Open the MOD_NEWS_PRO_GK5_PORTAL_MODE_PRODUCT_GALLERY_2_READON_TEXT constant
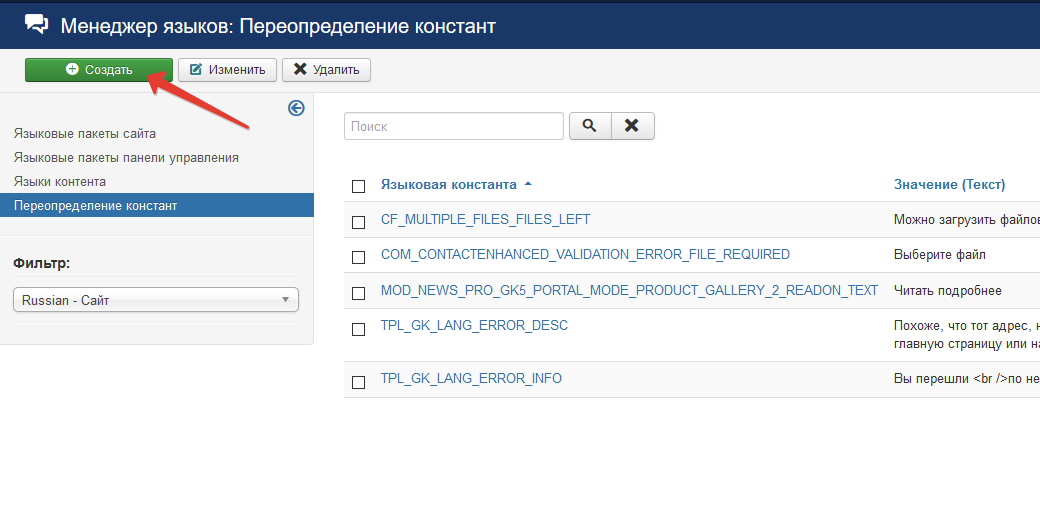 tap(629, 290)
